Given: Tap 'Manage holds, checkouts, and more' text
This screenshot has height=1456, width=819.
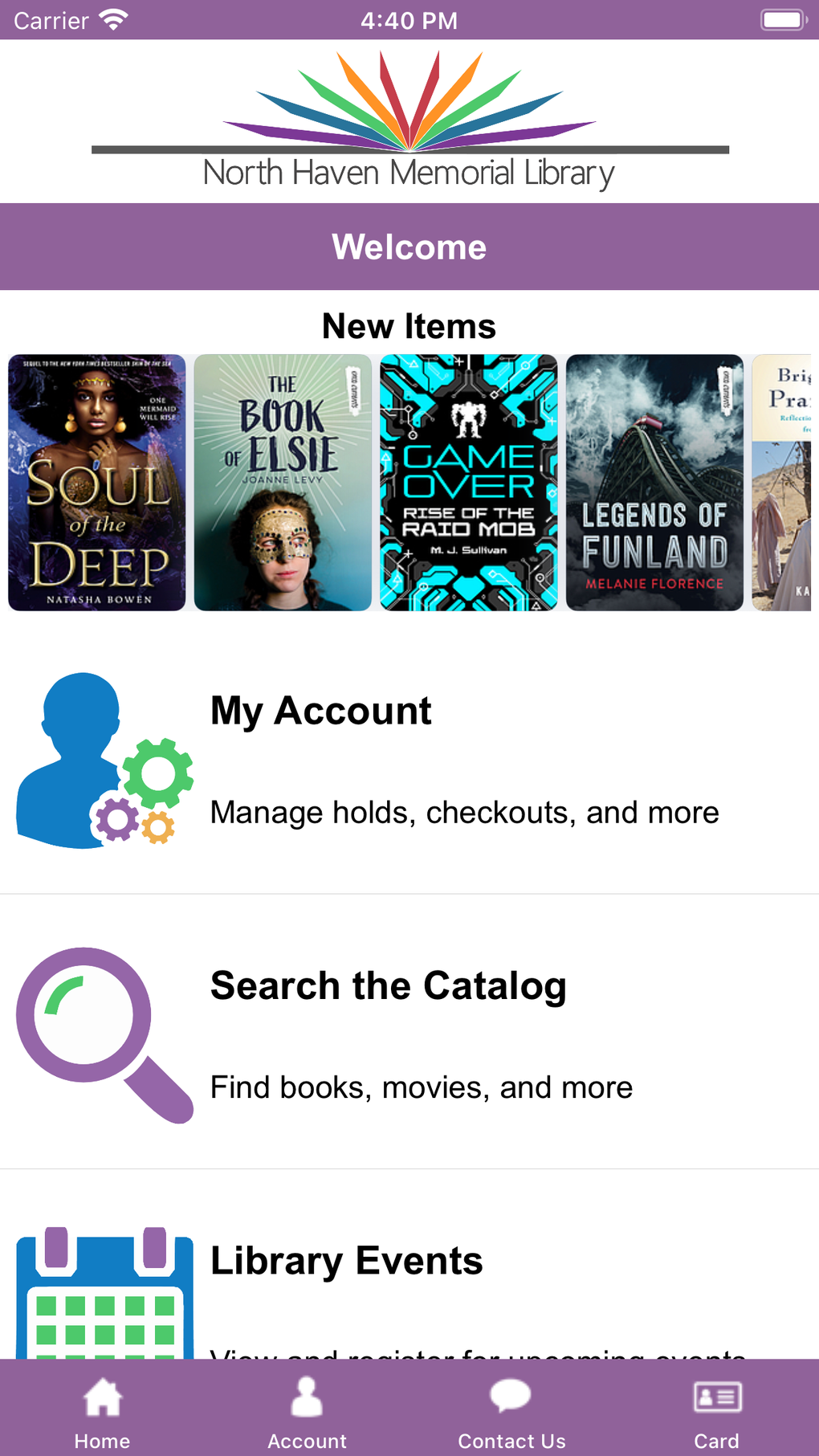Looking at the screenshot, I should tap(464, 813).
